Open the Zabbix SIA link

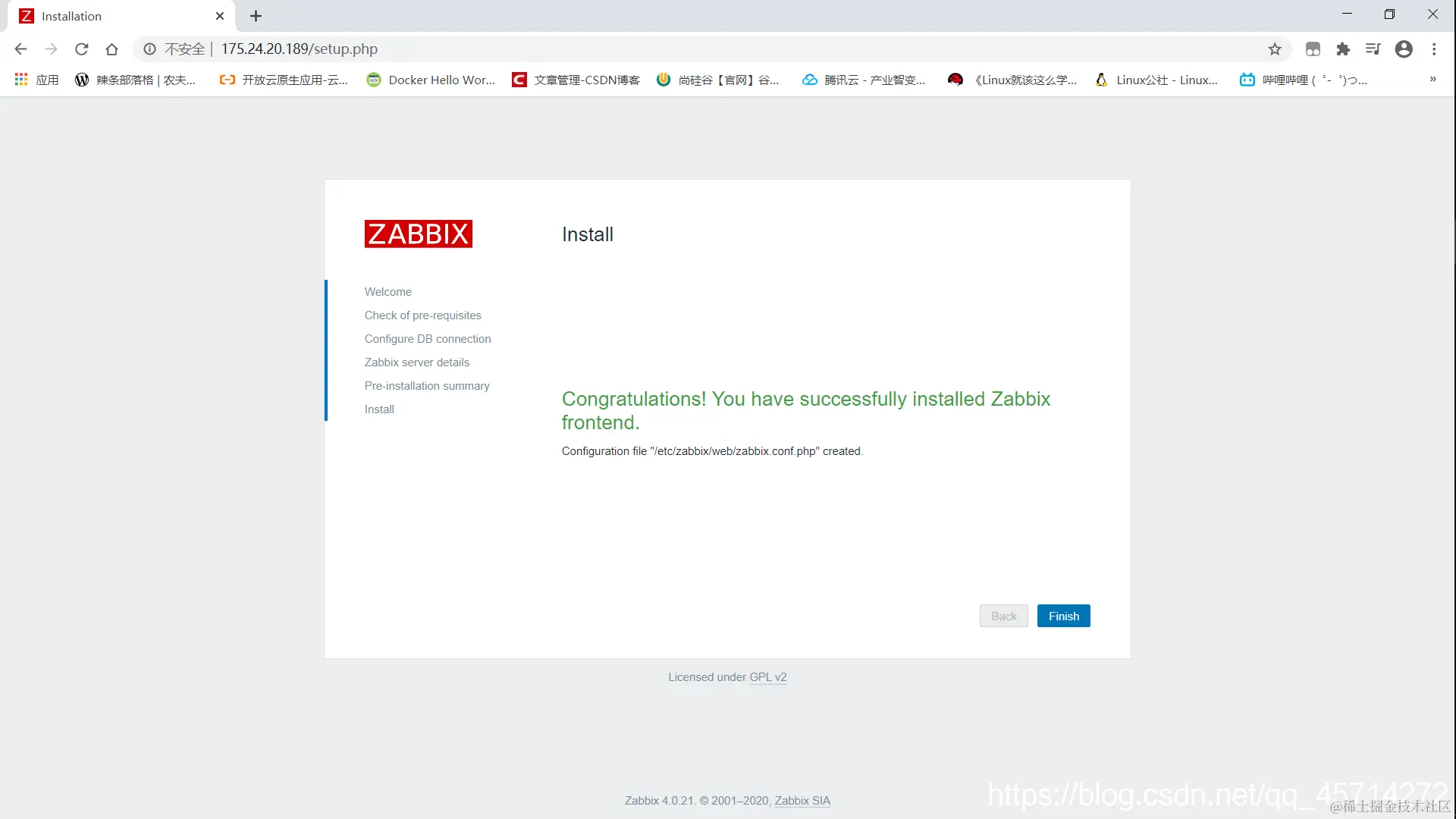pos(802,801)
